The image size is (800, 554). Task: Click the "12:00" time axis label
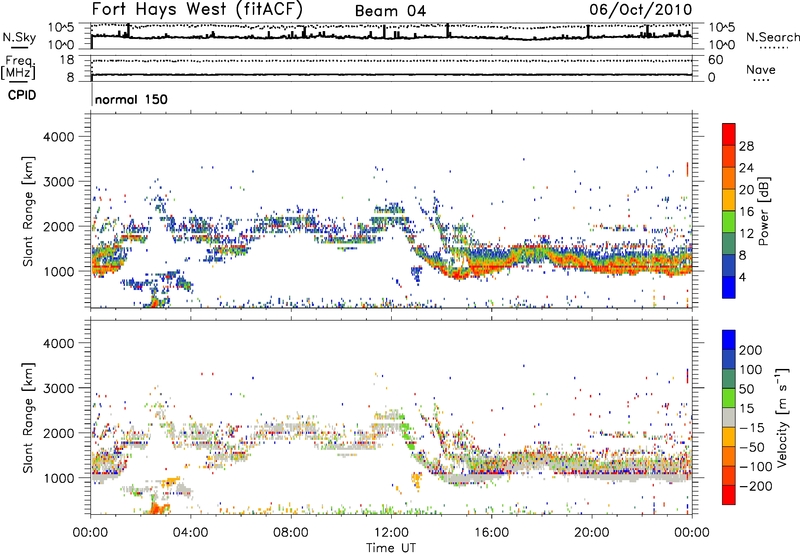pos(391,533)
